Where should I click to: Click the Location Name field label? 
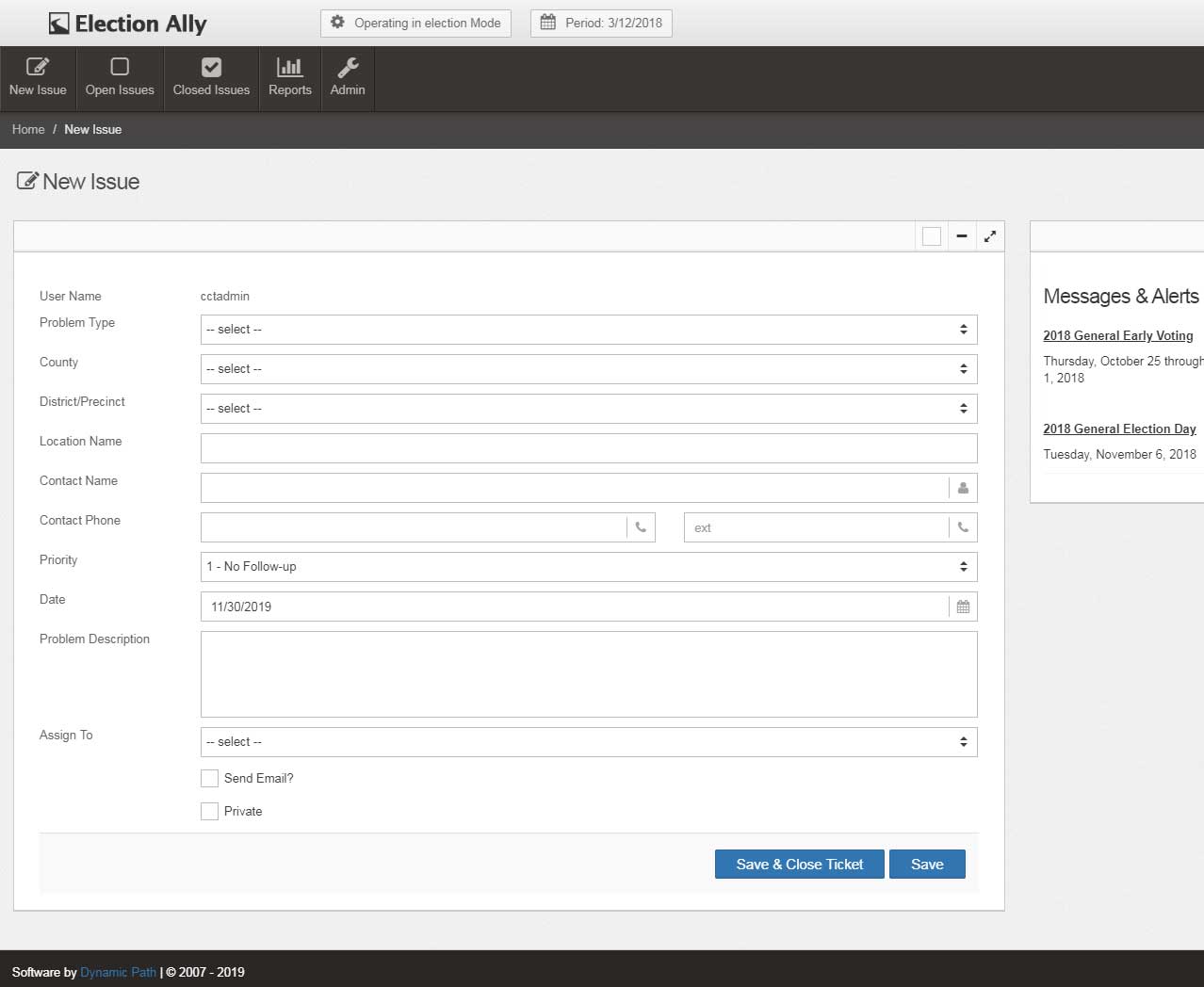pyautogui.click(x=80, y=442)
